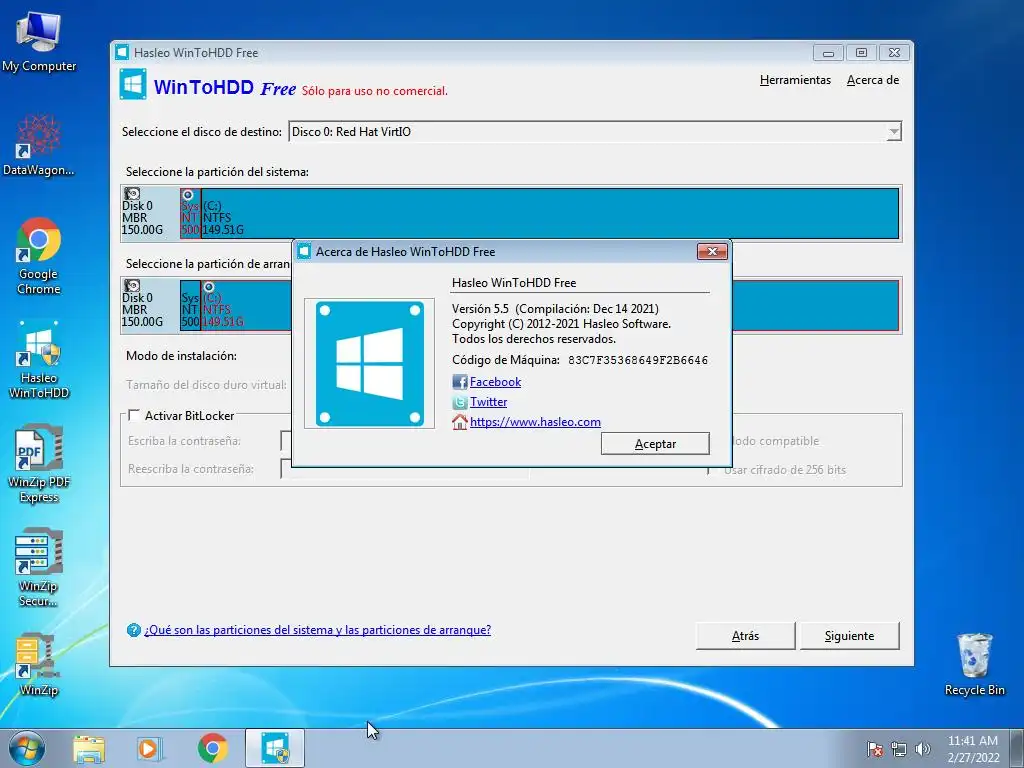
Task: Click the Twitter bird icon
Action: [460, 402]
